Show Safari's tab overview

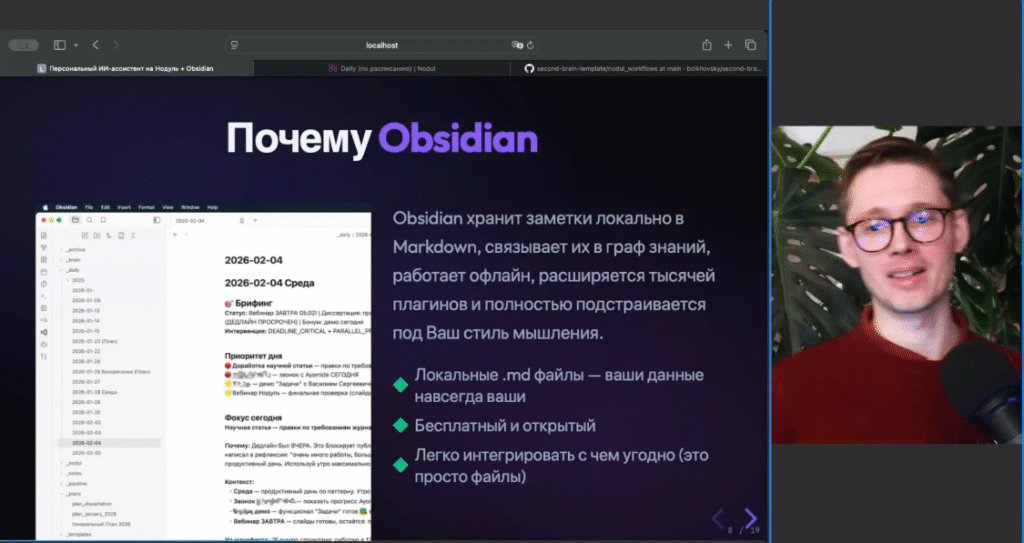(x=750, y=45)
